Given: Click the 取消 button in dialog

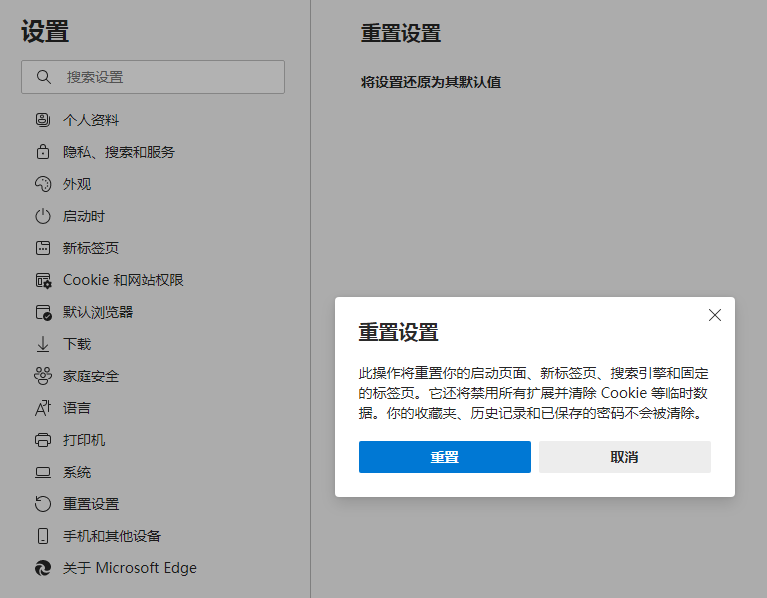Looking at the screenshot, I should click(x=624, y=457).
